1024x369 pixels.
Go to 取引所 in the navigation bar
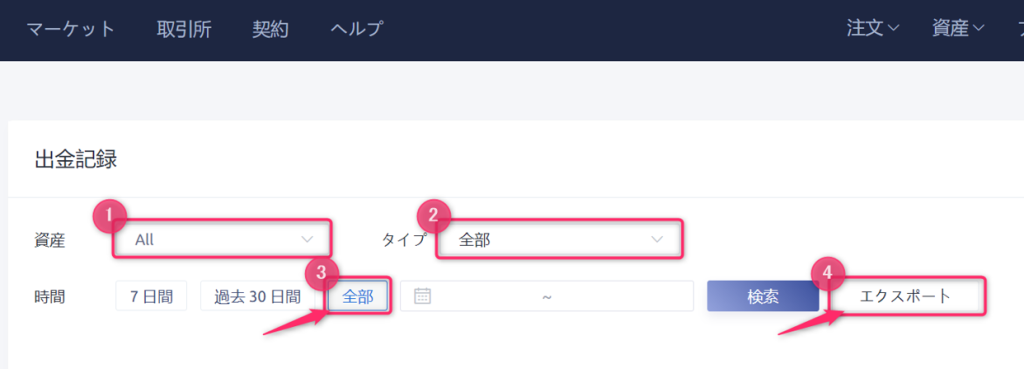pos(184,29)
